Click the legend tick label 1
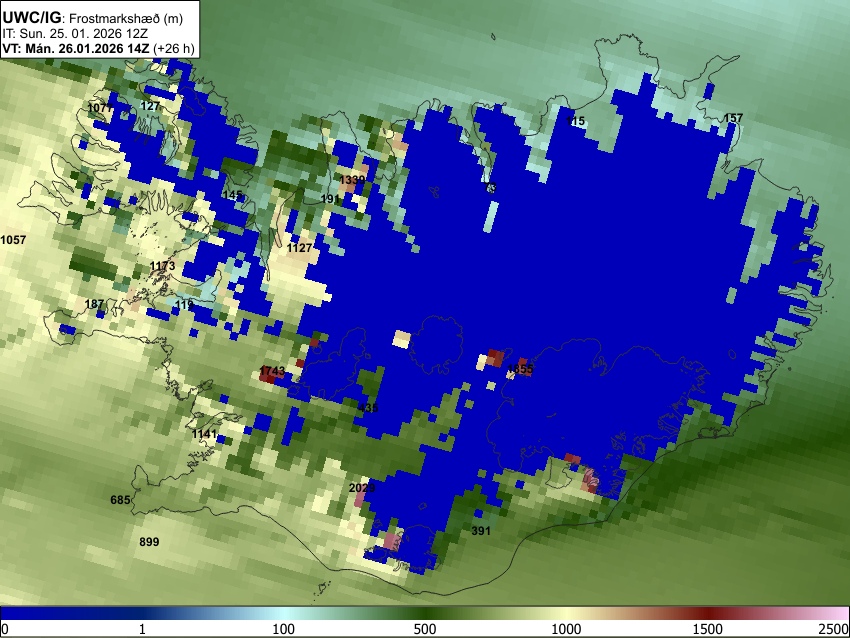The width and height of the screenshot is (850, 638). (142, 629)
